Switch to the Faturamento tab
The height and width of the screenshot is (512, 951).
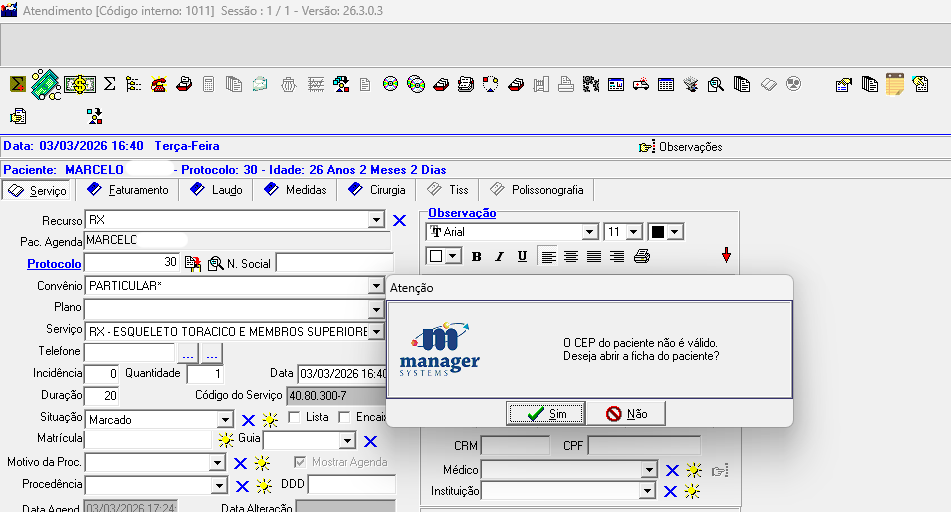[x=129, y=190]
